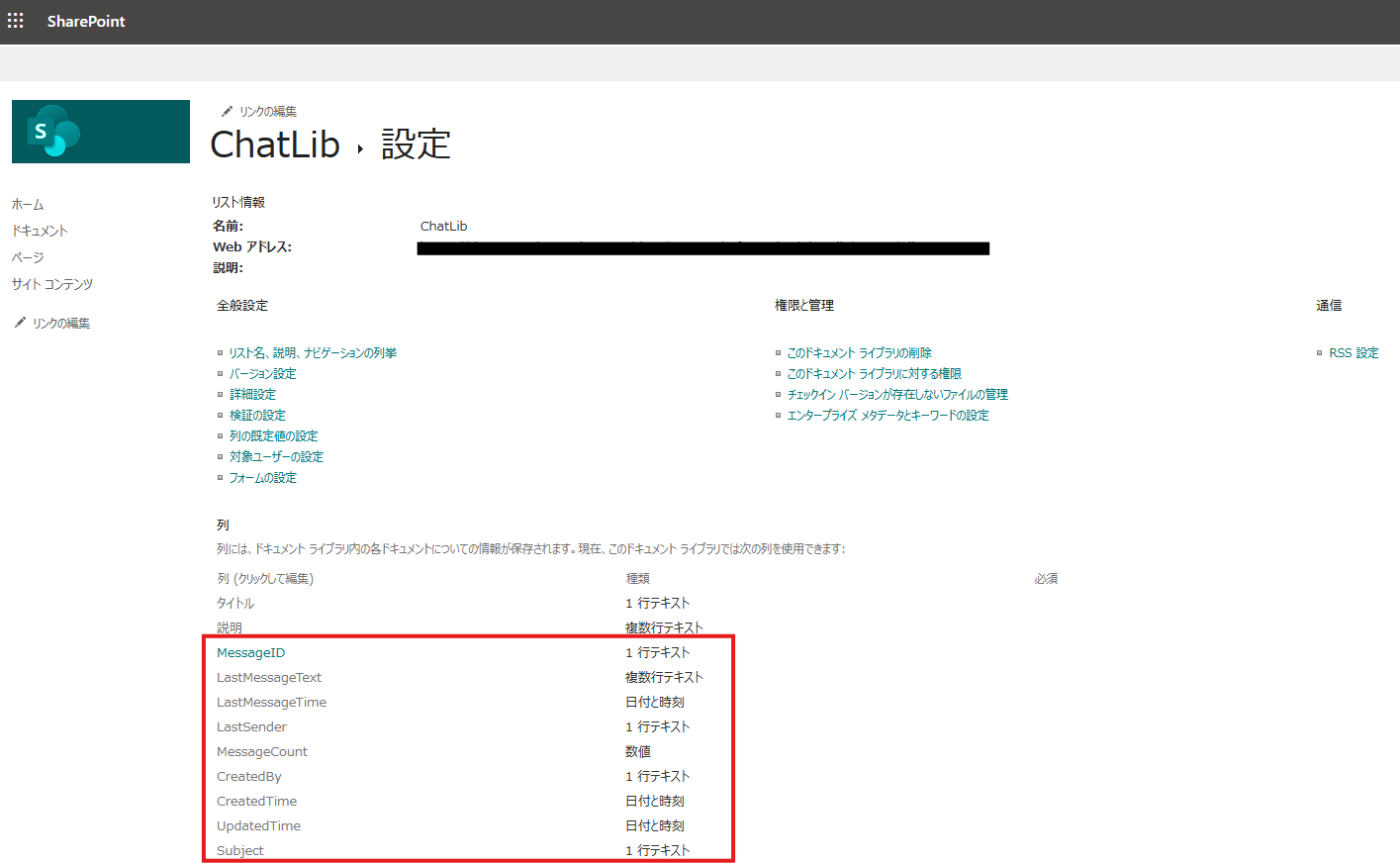Open the SharePoint header title link
Viewport: 1400px width, 864px height.
(86, 21)
